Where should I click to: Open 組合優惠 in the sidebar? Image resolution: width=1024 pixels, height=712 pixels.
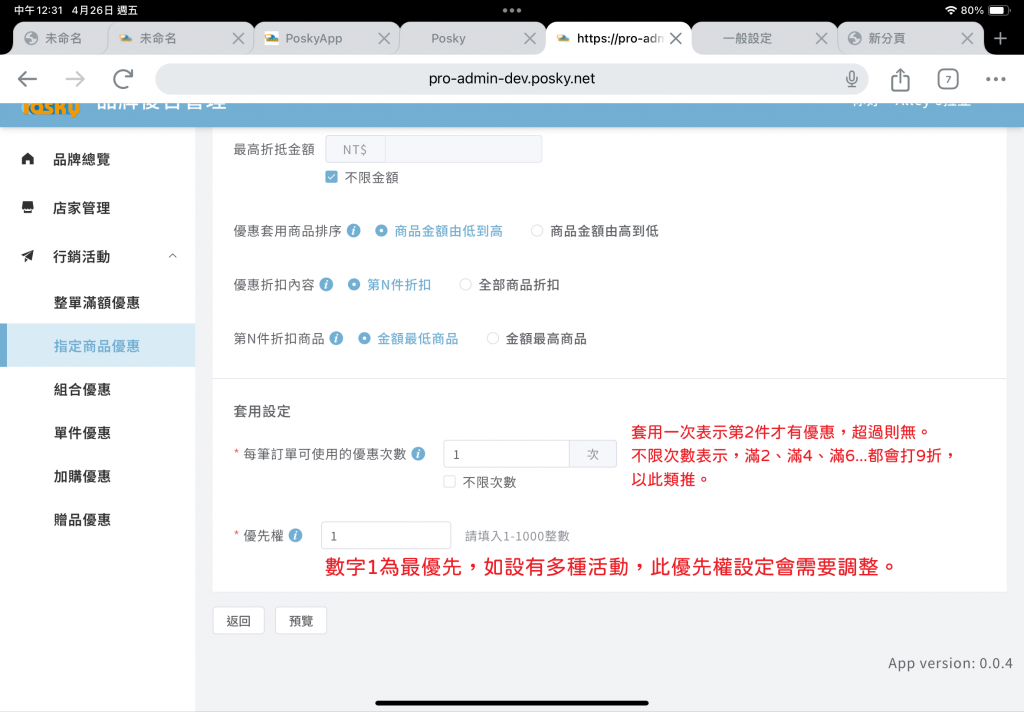click(x=82, y=389)
